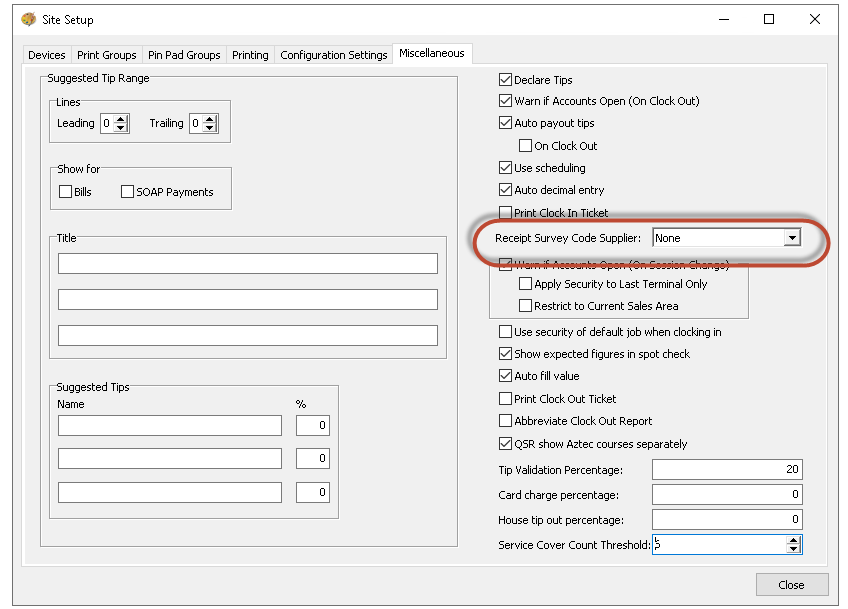Toggle Warn if Accounts Open (On Clock Out)
Viewport: 848px width, 609px height.
click(x=505, y=101)
